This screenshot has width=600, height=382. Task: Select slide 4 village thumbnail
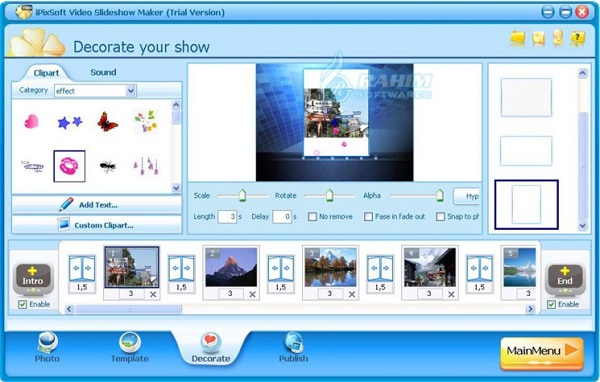pos(430,267)
